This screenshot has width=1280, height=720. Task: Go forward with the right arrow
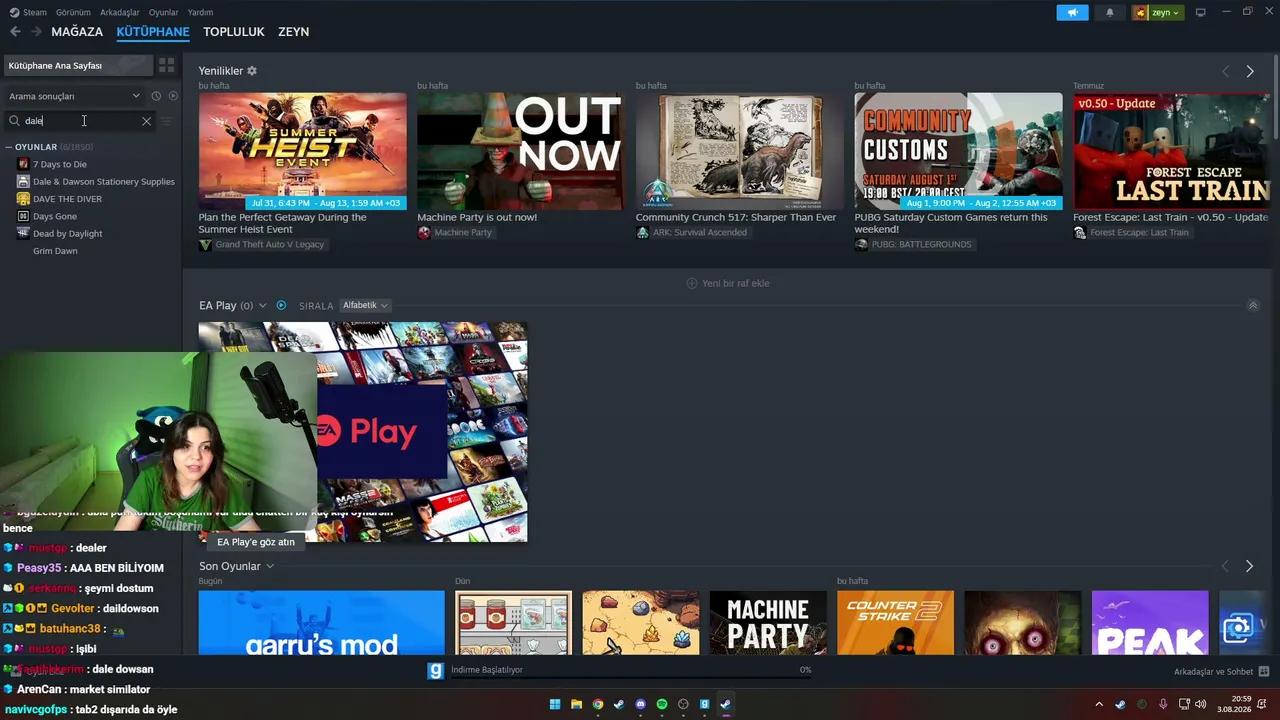coord(36,32)
